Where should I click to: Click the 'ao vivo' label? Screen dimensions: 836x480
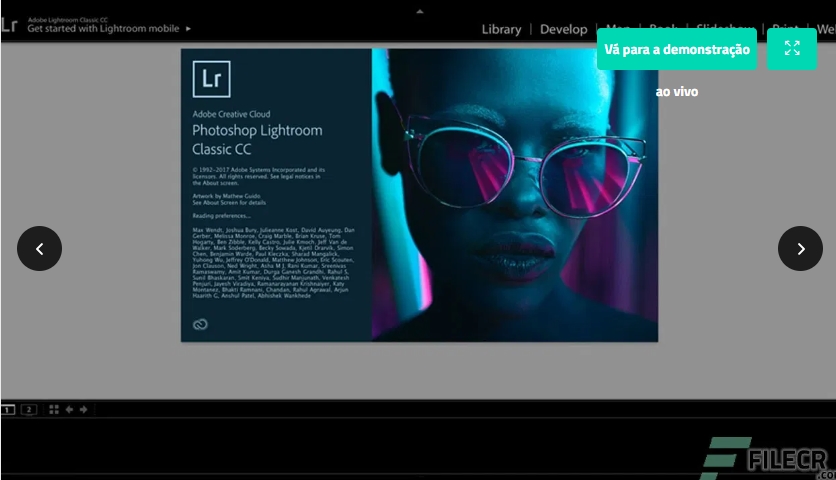pos(677,92)
